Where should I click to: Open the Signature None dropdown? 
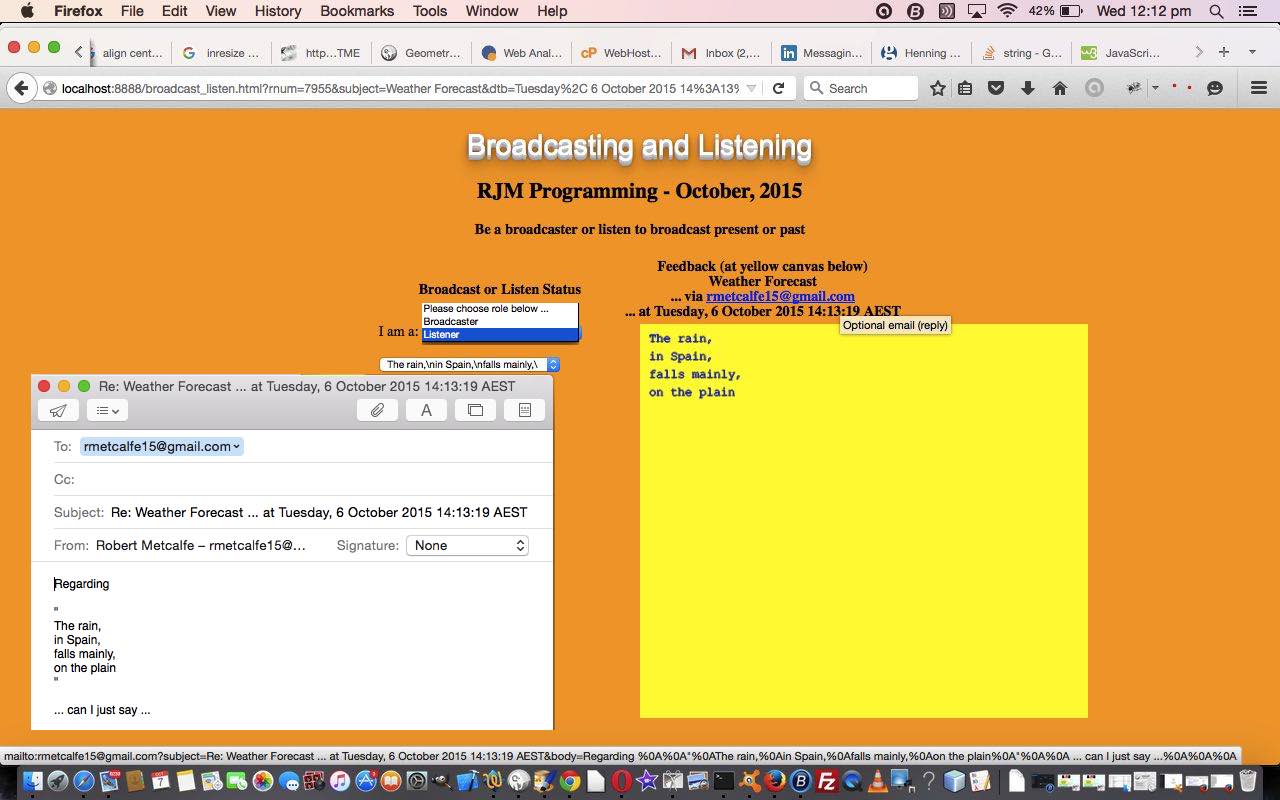(x=467, y=545)
